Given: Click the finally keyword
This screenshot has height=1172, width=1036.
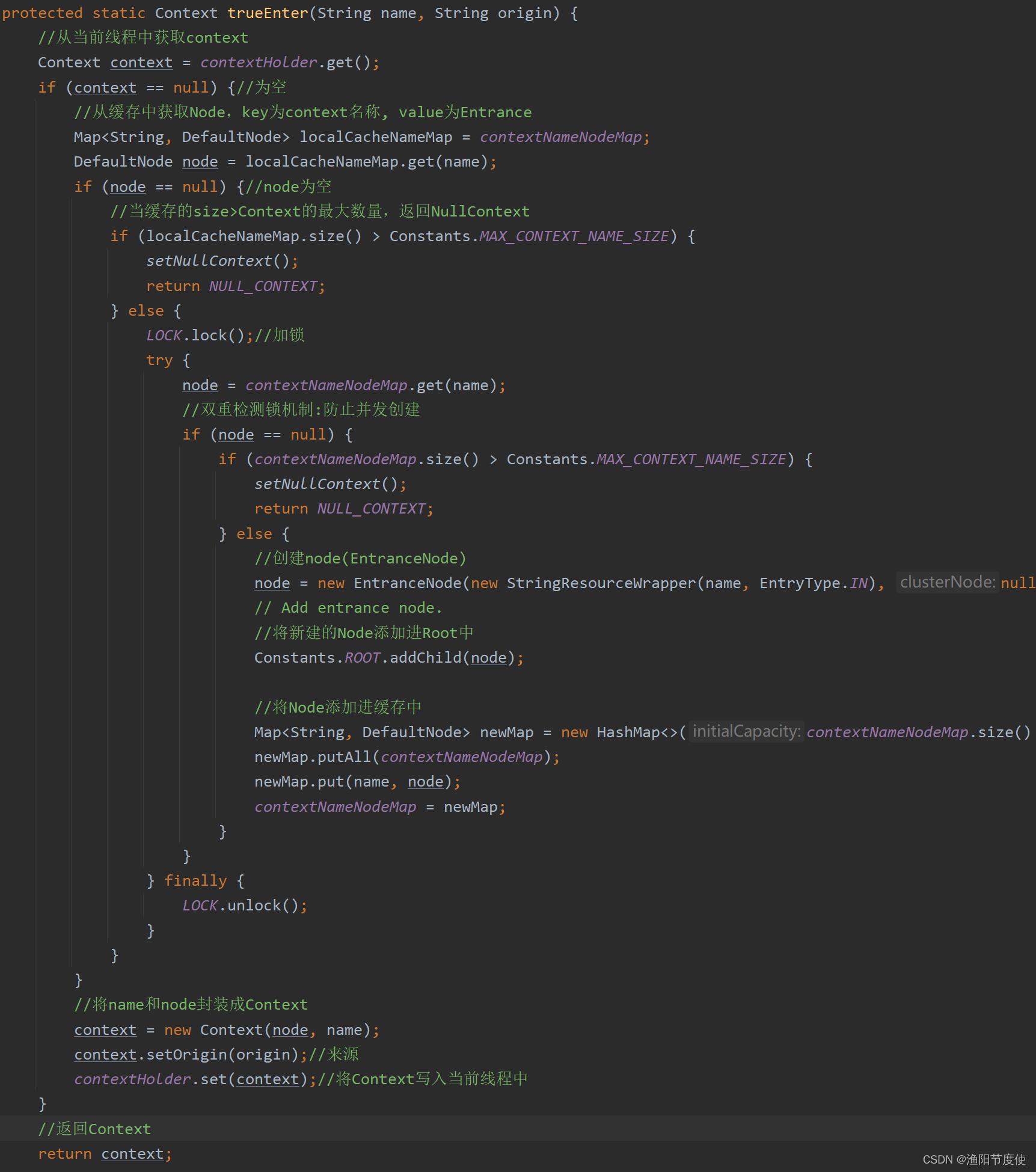Looking at the screenshot, I should pyautogui.click(x=195, y=881).
